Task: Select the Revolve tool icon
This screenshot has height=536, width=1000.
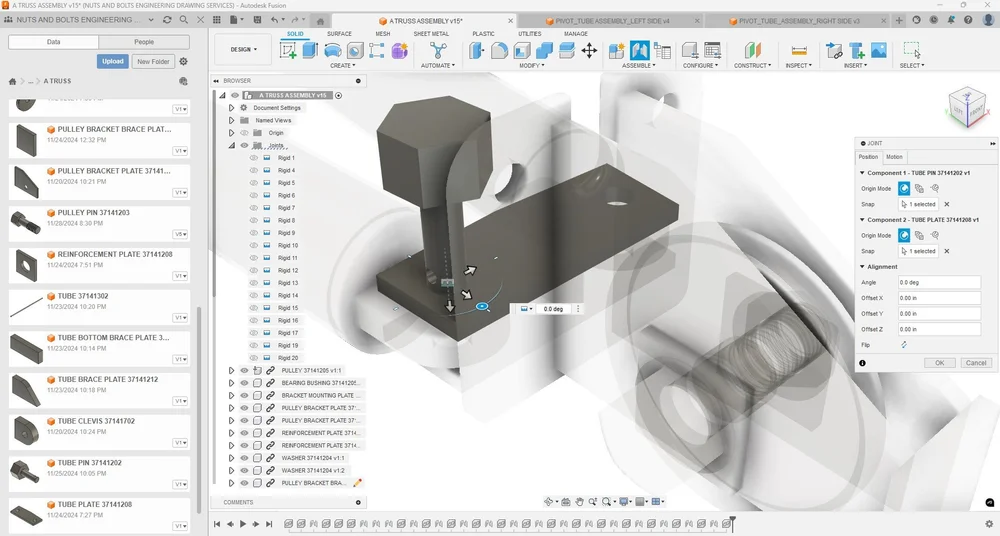Action: [332, 50]
